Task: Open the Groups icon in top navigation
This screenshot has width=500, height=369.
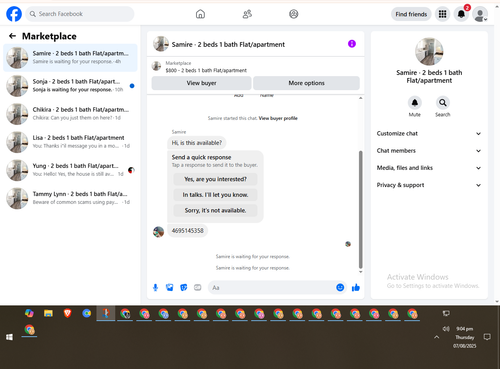Action: click(x=294, y=14)
